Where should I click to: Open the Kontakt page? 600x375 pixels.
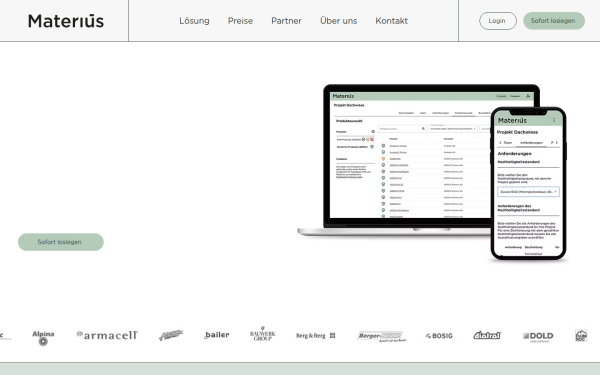391,21
